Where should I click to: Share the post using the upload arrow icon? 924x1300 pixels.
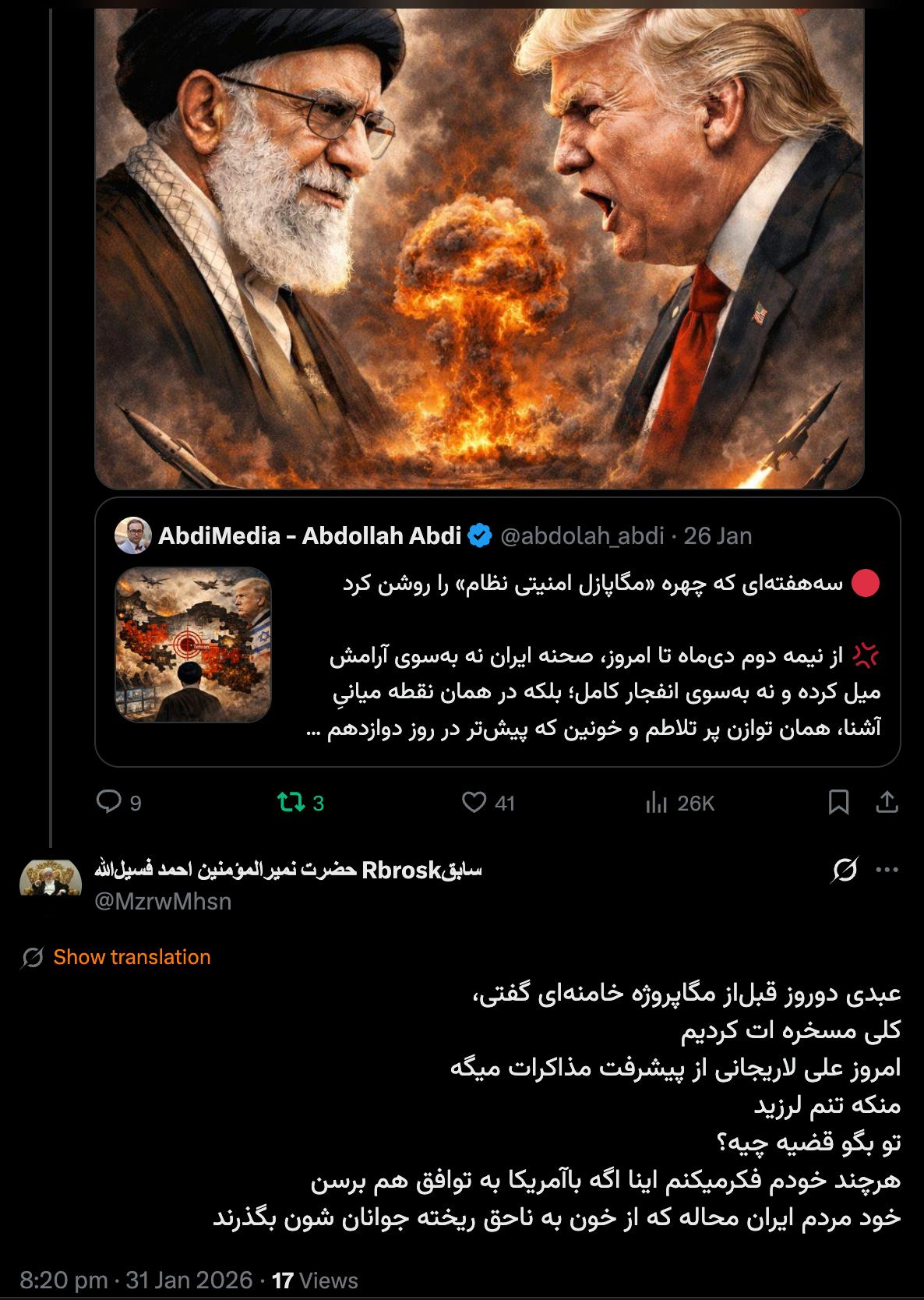(x=887, y=802)
